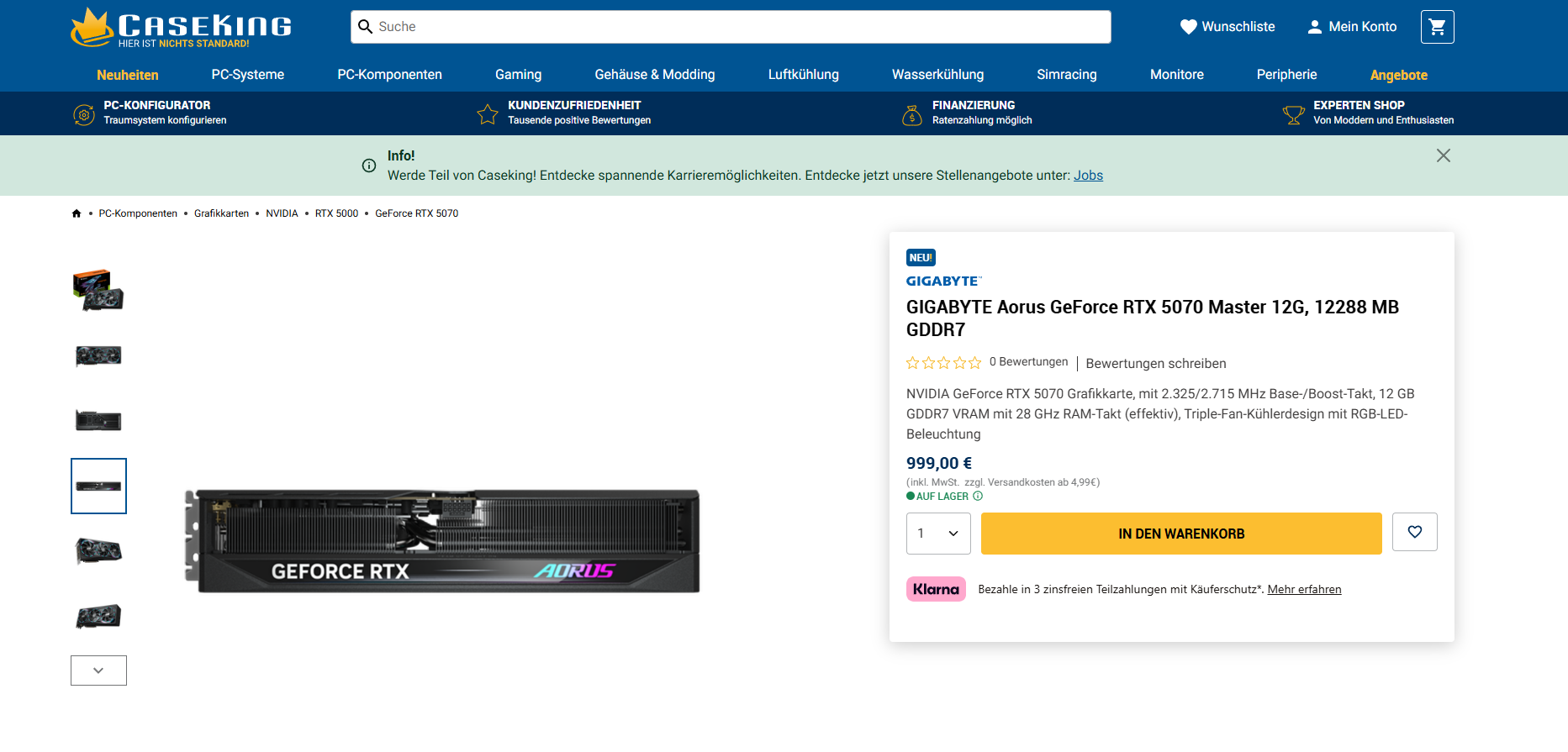This screenshot has width=1568, height=752.
Task: Click PC-KONFIGURATOR Traumsystem konfigurieren text
Action: [x=165, y=113]
